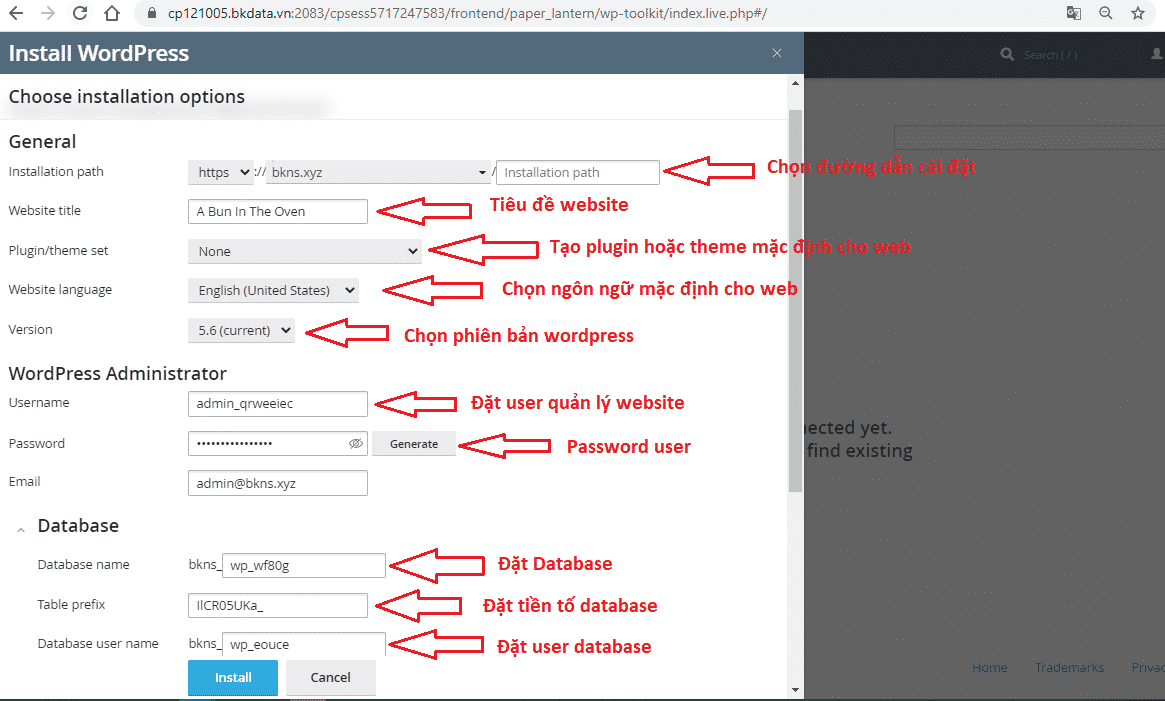Open the Home link in cPanel footer
This screenshot has width=1165, height=701.
[x=990, y=668]
